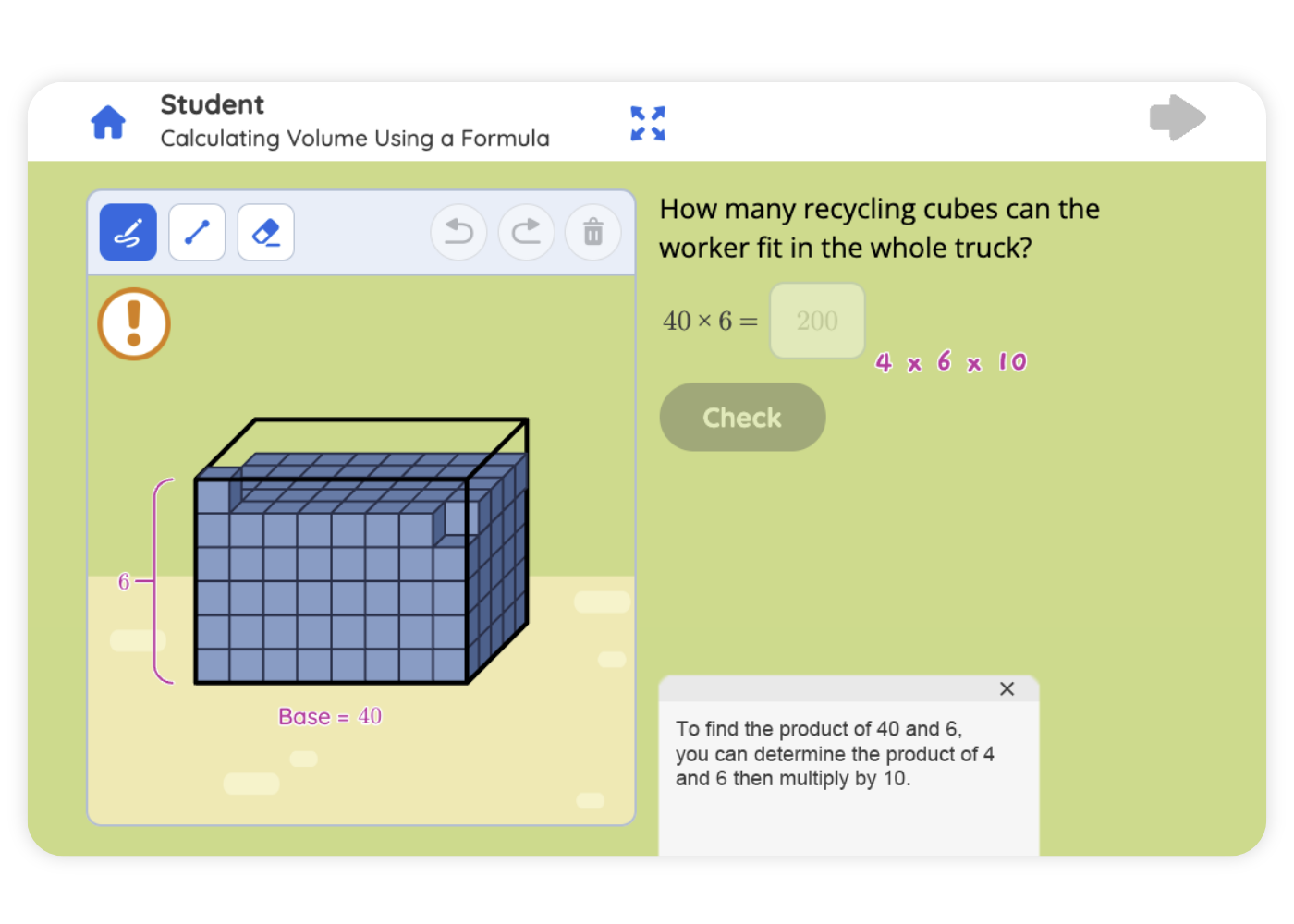Screen dimensions: 1294x924
Task: Toggle fullscreen with the expand arrows icon
Action: pos(648,123)
